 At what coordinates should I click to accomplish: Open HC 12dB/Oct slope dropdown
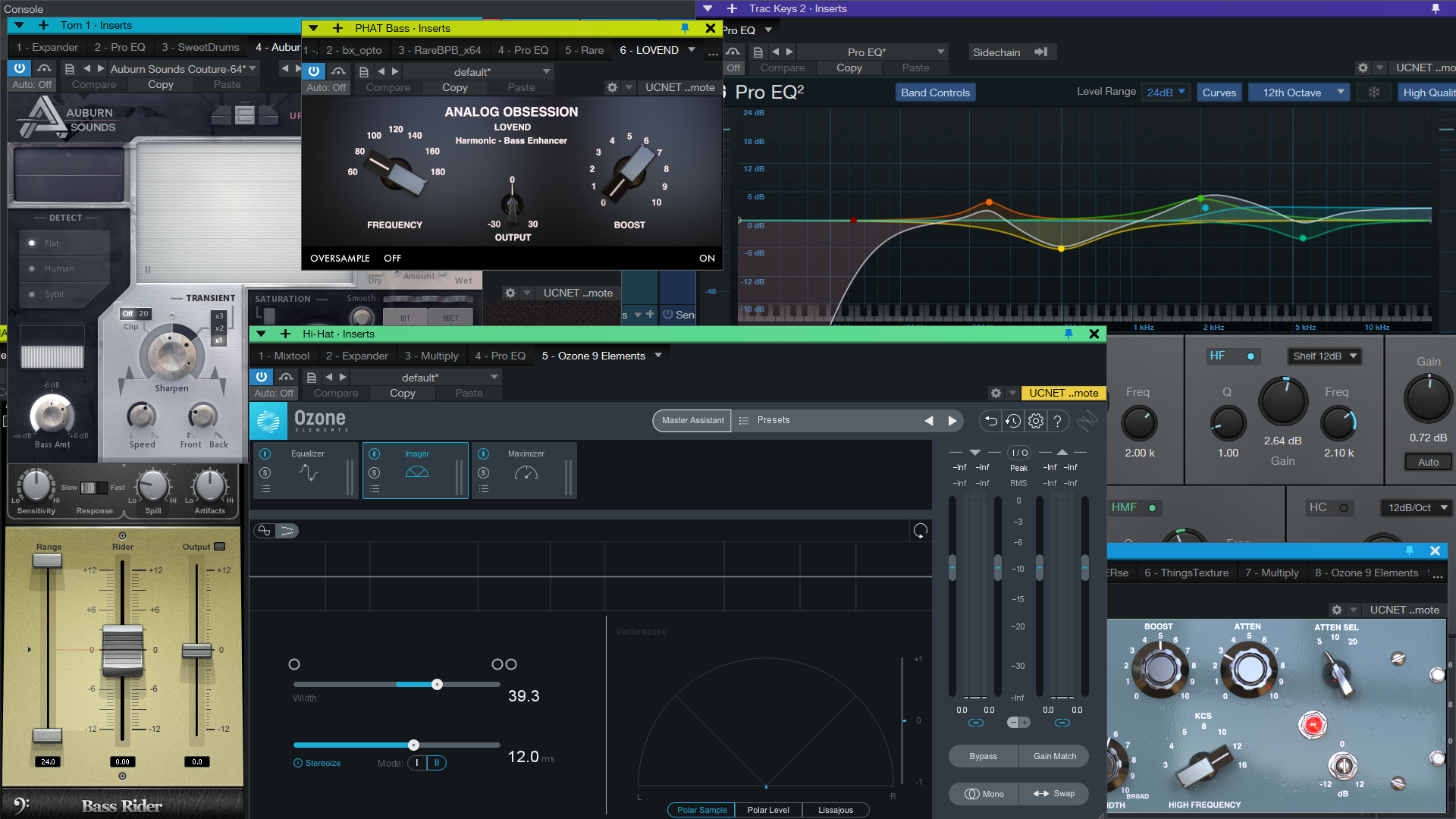(x=1417, y=507)
